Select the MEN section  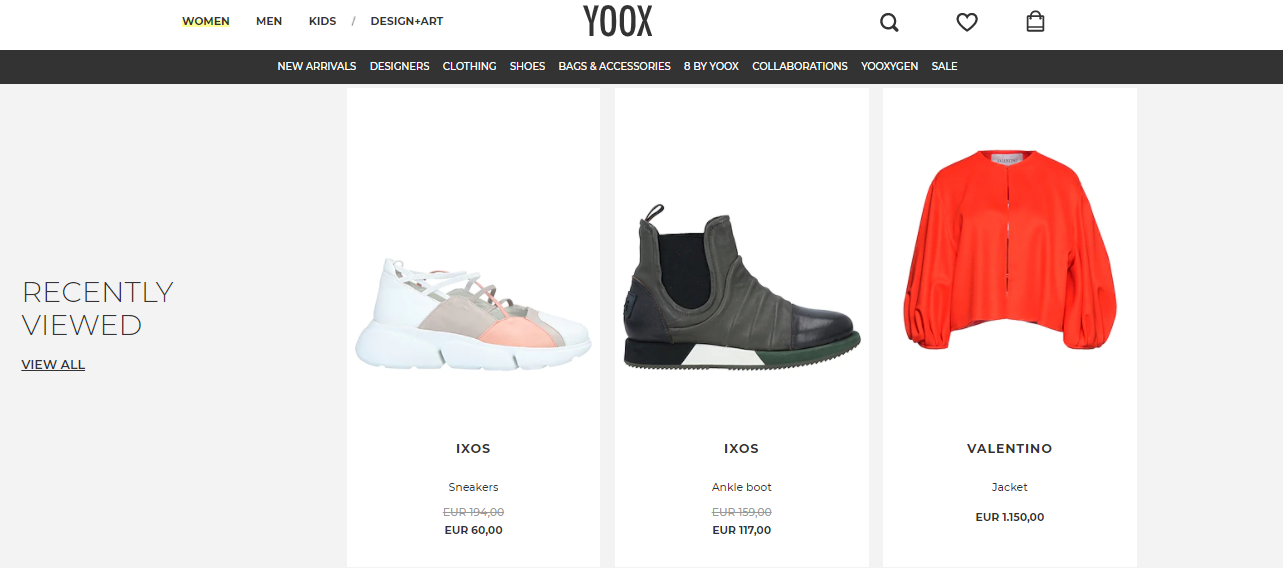coord(269,21)
